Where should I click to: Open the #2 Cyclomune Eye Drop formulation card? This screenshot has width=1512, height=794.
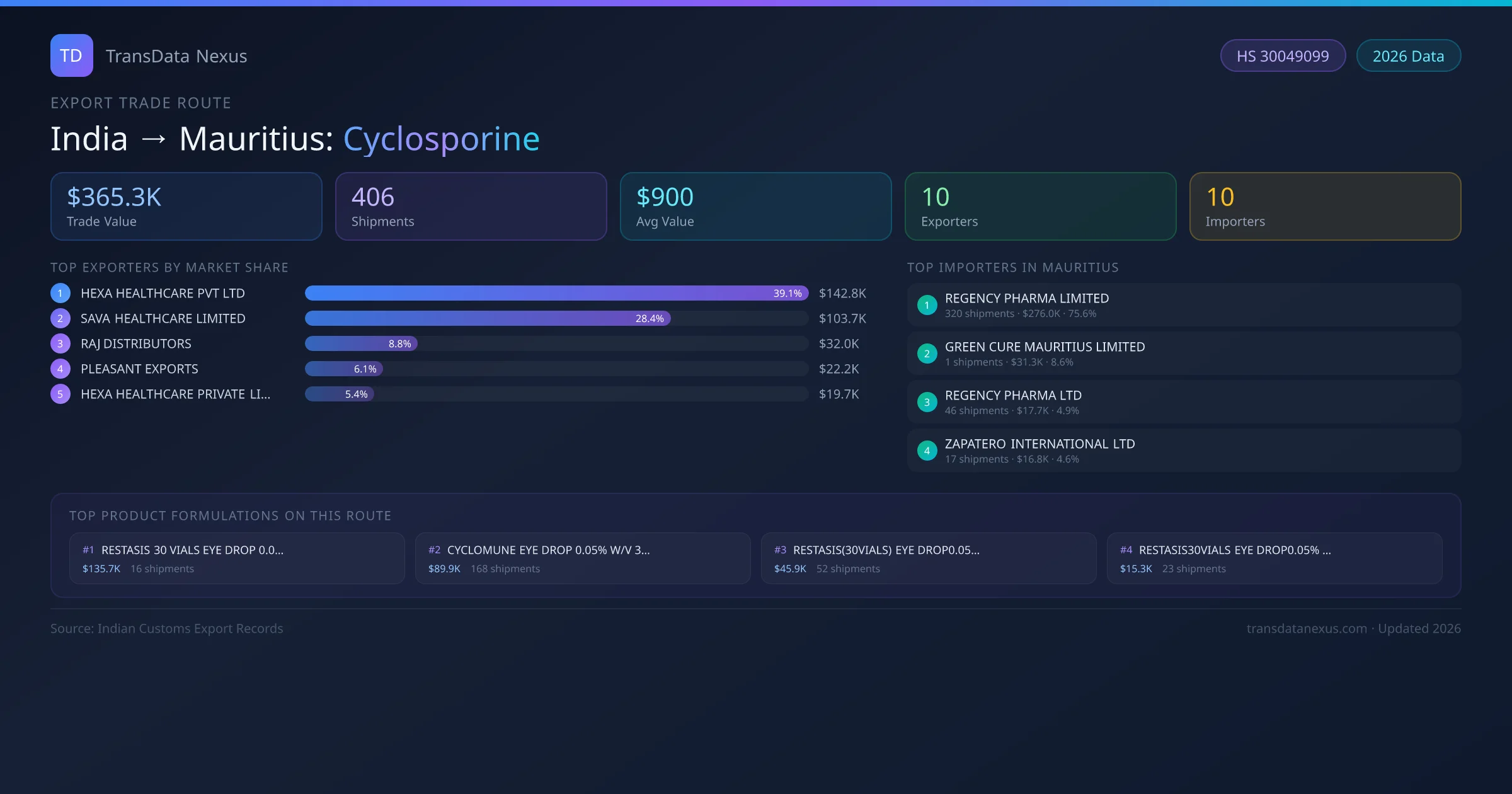(x=582, y=558)
